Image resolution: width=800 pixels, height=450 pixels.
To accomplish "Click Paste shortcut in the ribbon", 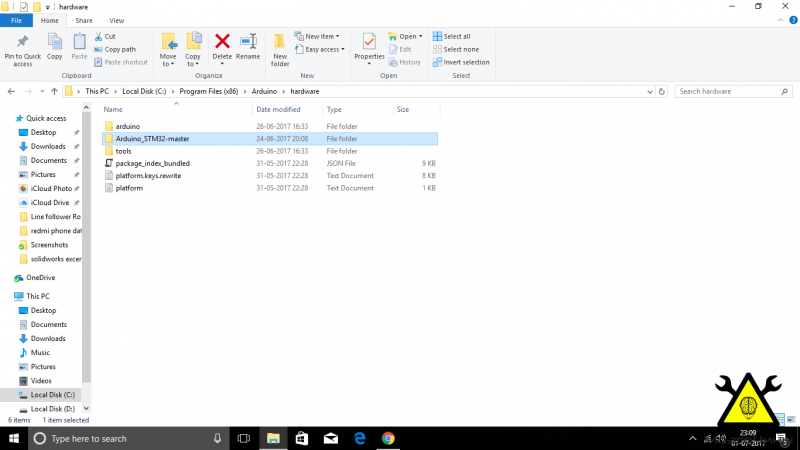I will pos(121,62).
